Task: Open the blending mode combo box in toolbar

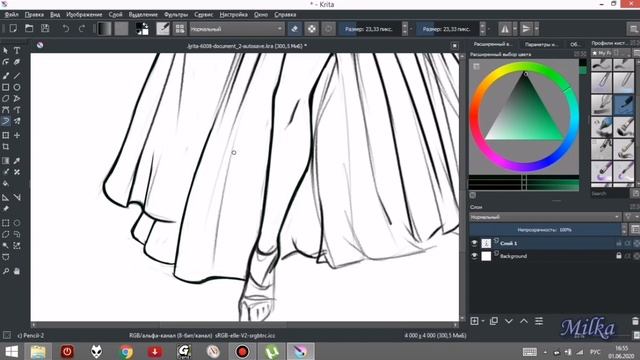Action: 236,29
